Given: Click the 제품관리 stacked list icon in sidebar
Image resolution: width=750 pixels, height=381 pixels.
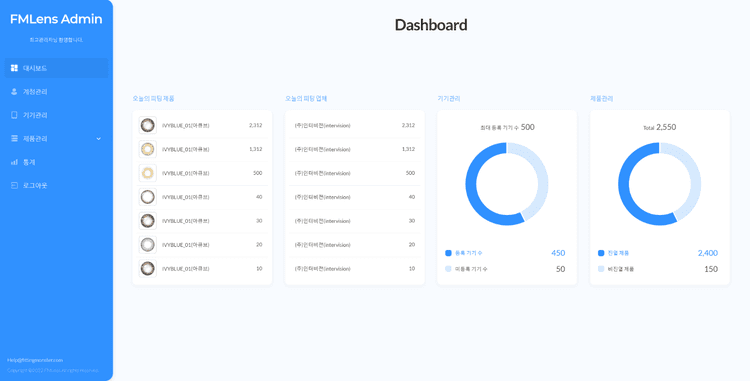Looking at the screenshot, I should pos(14,139).
